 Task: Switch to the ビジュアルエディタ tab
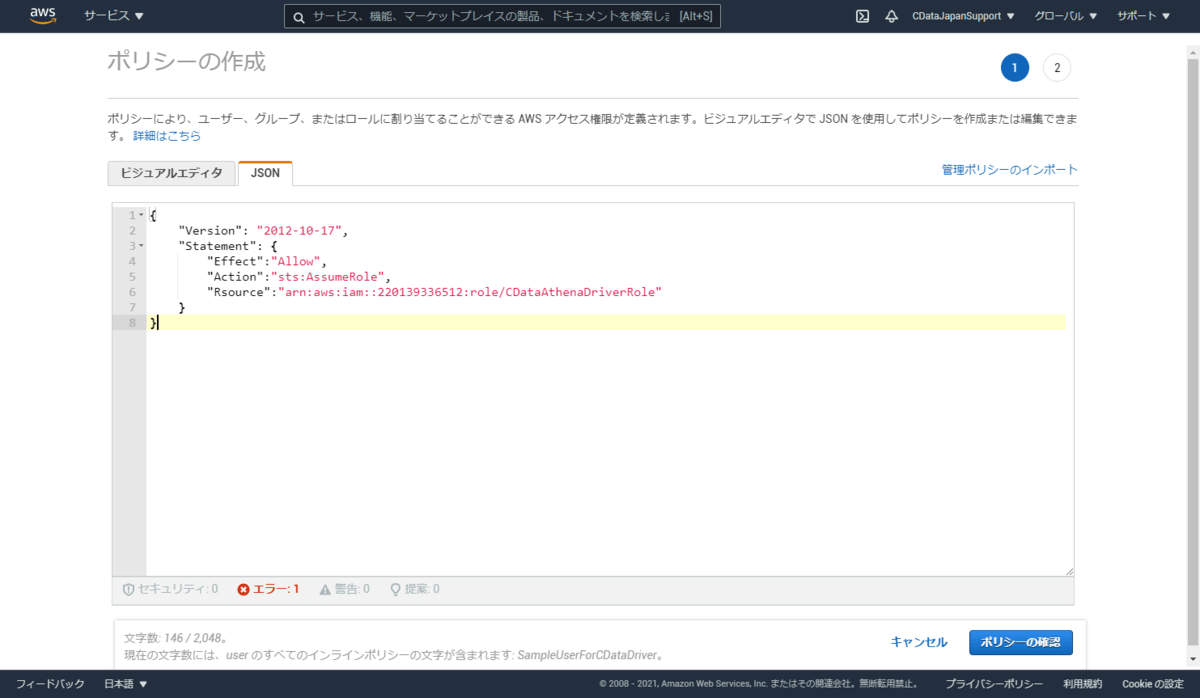171,173
